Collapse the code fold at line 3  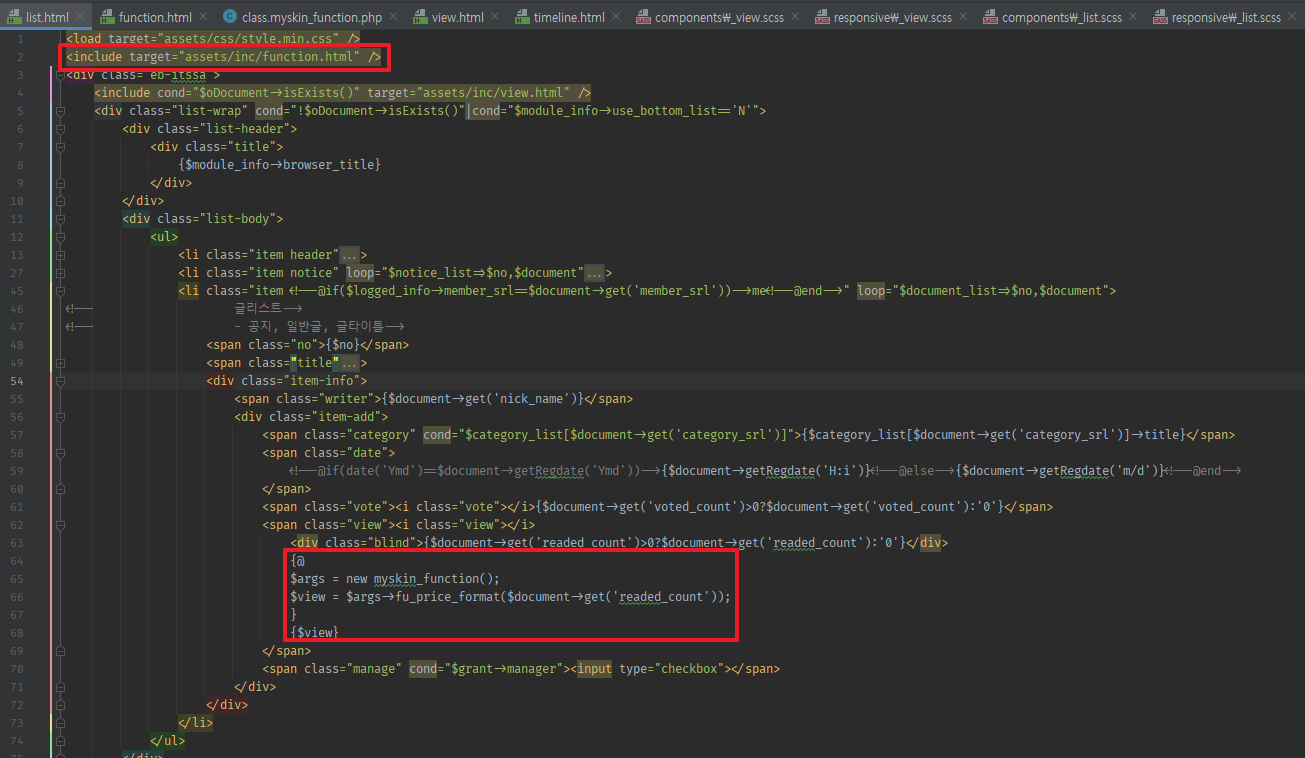(x=60, y=75)
